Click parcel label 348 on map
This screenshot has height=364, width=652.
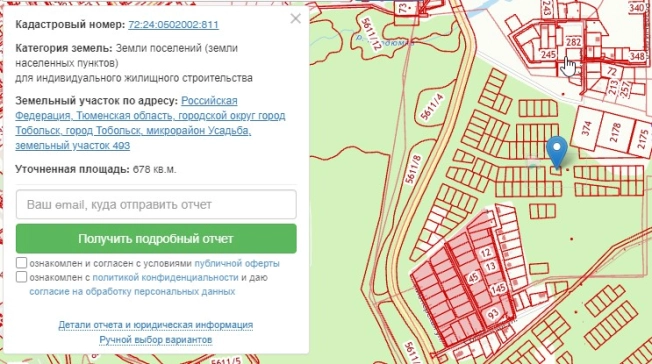[637, 55]
